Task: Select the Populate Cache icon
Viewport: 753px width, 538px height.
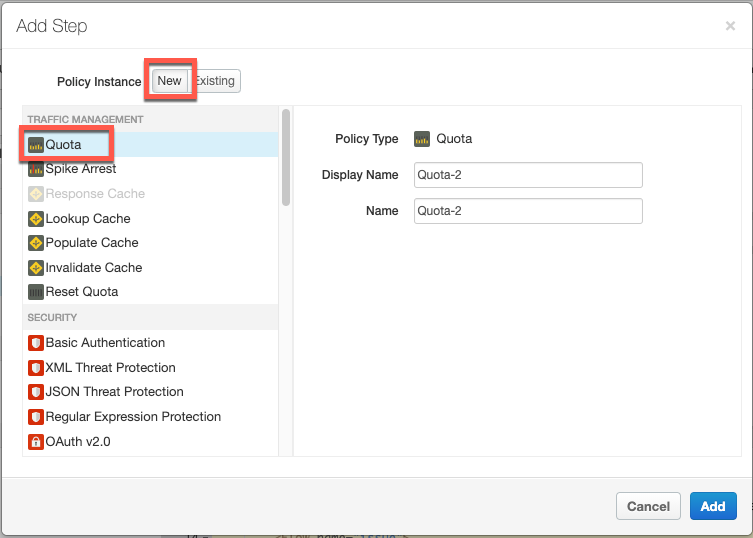Action: pos(36,243)
